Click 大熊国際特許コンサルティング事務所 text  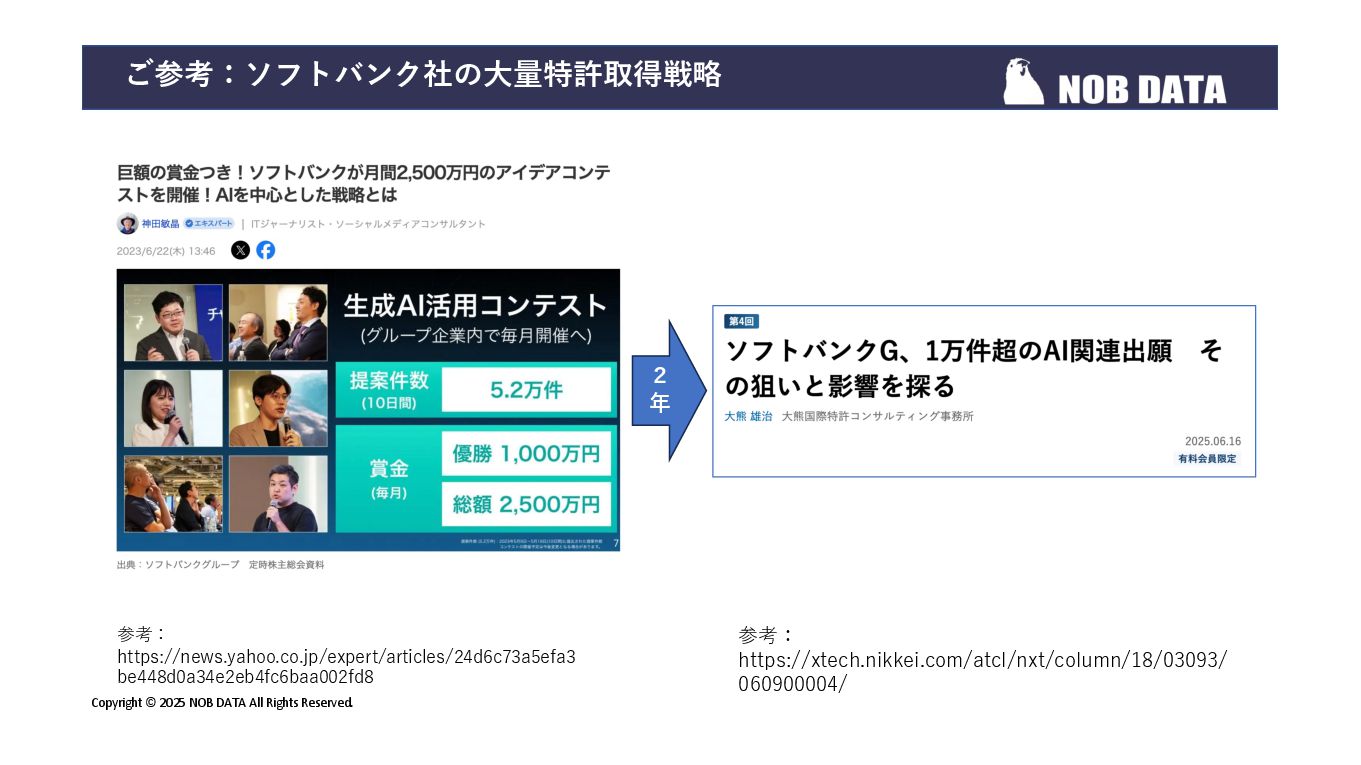point(877,416)
